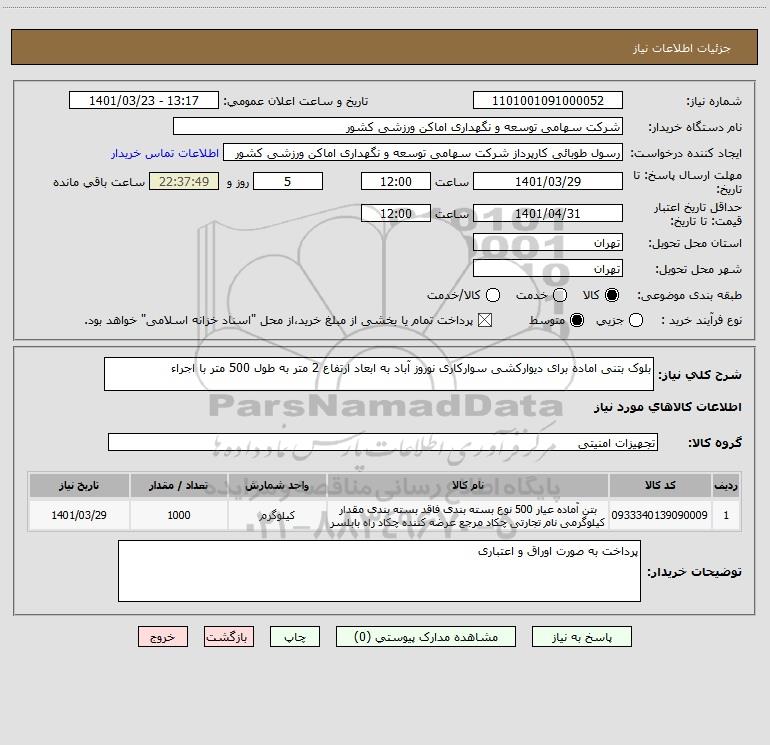Click the request creator name field
This screenshot has width=770, height=745.
point(423,153)
